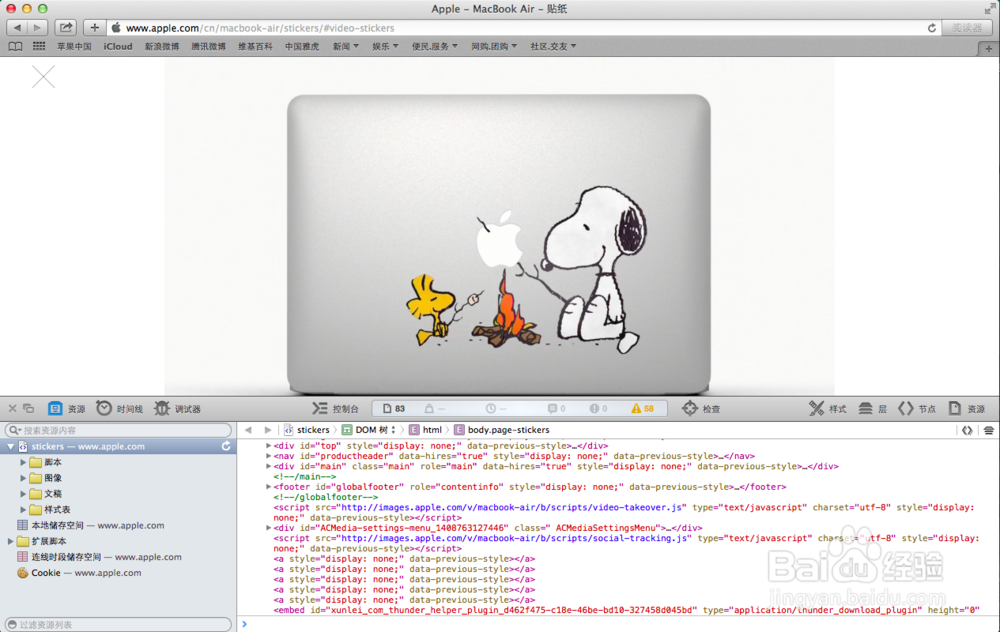Open the 新浪微博 bookmark

162,47
